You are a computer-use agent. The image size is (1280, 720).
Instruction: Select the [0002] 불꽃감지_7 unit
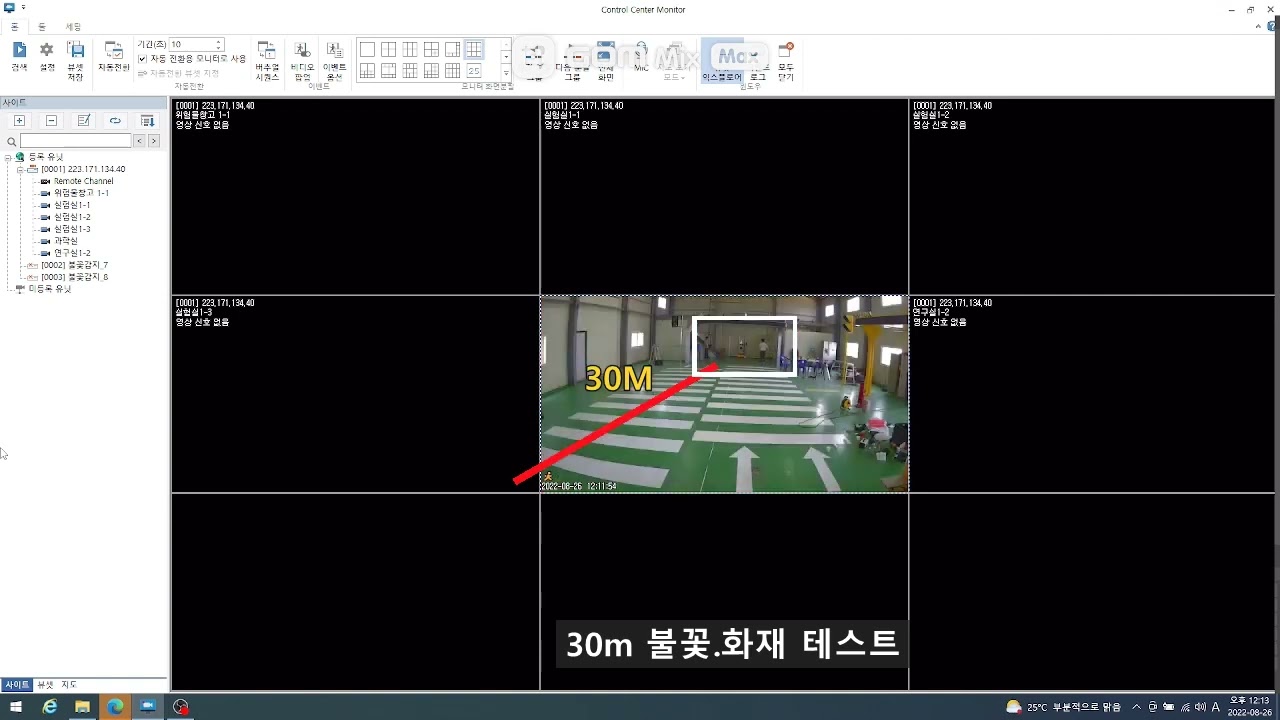[x=75, y=265]
